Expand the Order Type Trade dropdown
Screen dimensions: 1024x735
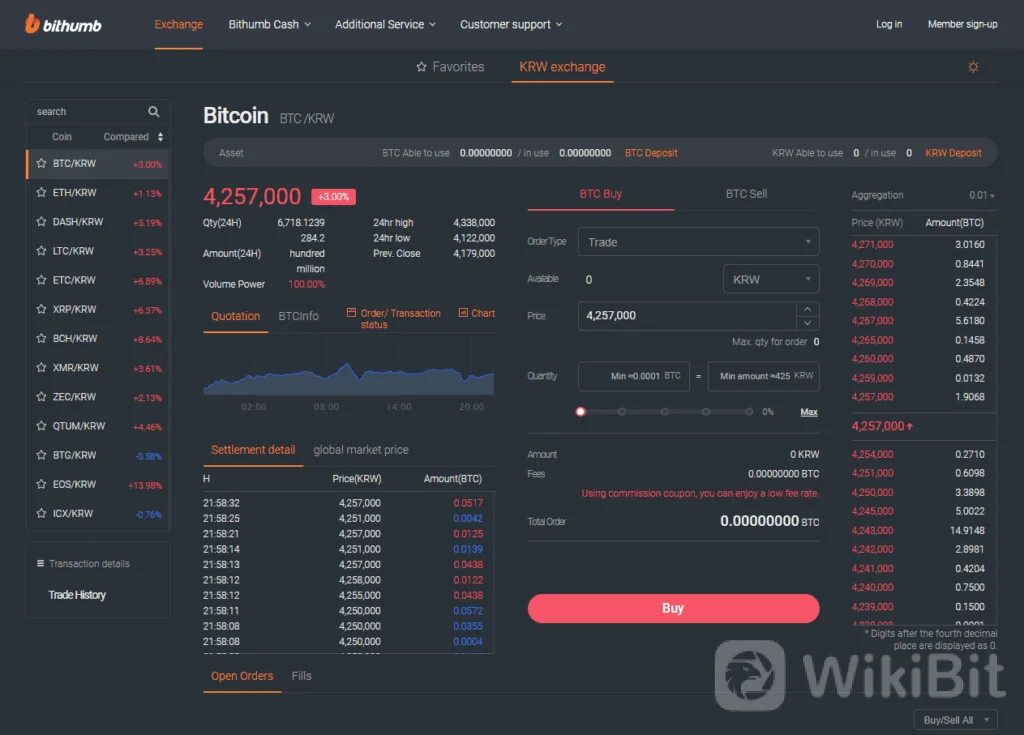(x=698, y=242)
